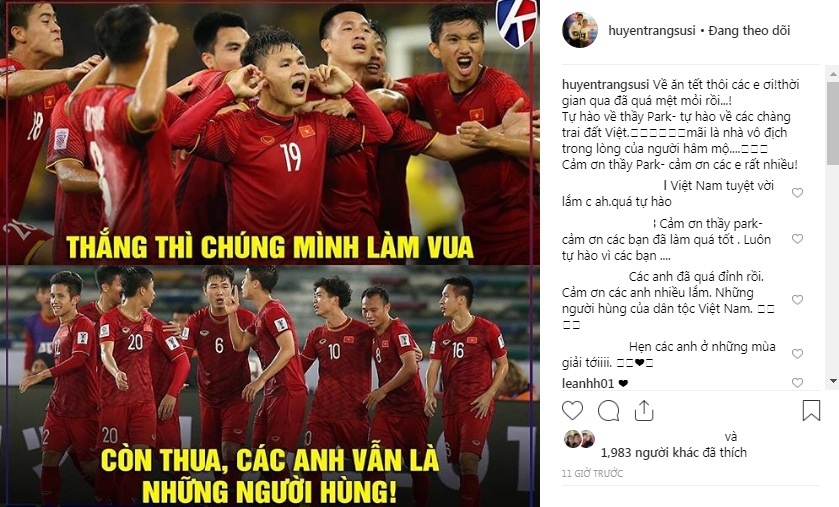Click the huyentrangsusi name in the caption
839x507 pixels.
[606, 84]
